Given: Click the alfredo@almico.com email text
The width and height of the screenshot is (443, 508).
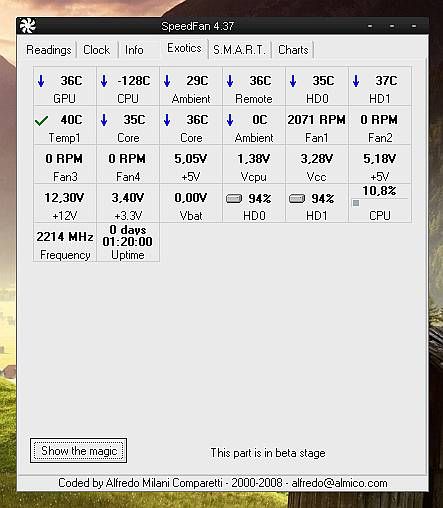Looking at the screenshot, I should point(339,483).
